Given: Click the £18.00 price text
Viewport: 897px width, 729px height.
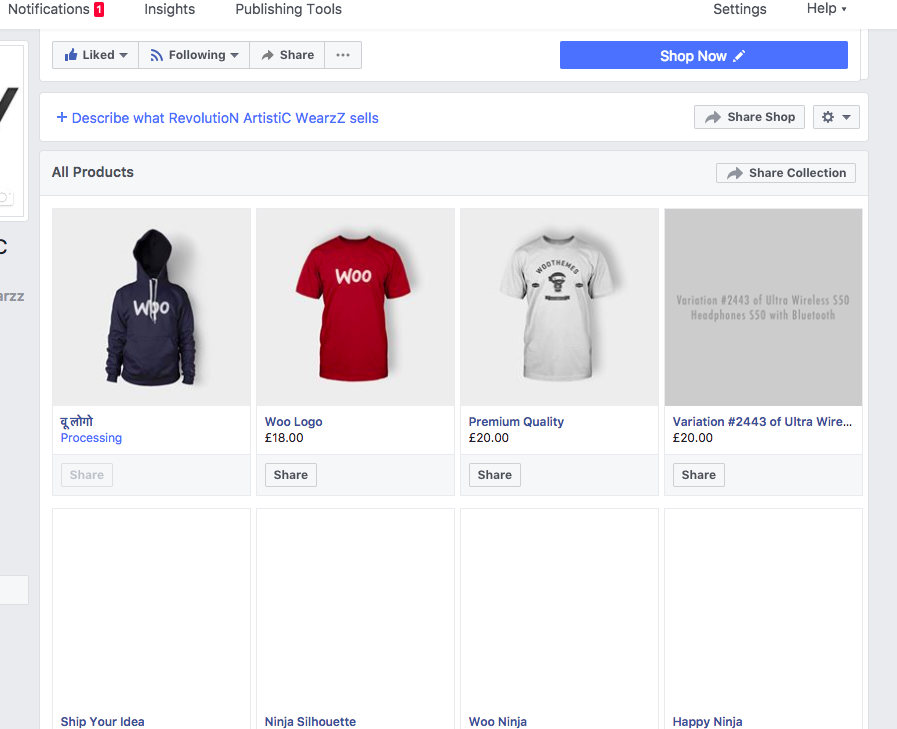Looking at the screenshot, I should click(284, 438).
